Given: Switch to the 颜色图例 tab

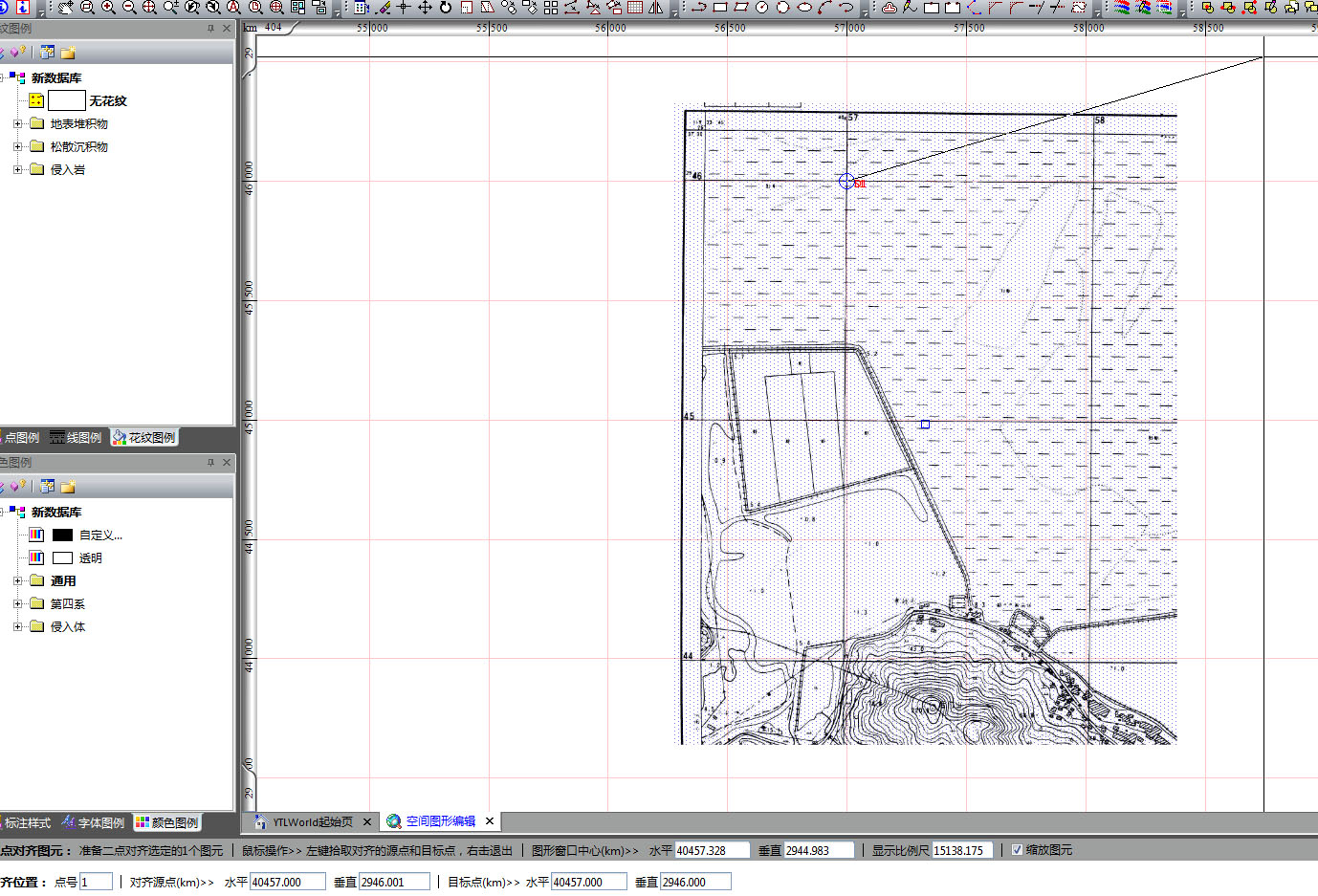Looking at the screenshot, I should pyautogui.click(x=166, y=822).
